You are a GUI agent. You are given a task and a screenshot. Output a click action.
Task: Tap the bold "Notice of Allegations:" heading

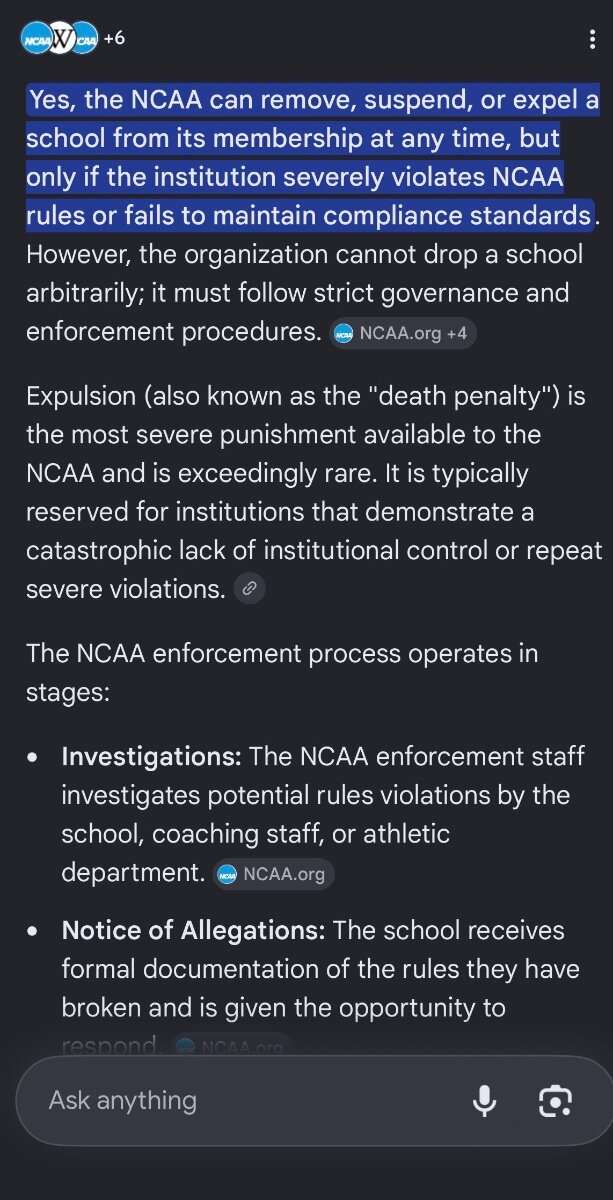click(x=194, y=931)
